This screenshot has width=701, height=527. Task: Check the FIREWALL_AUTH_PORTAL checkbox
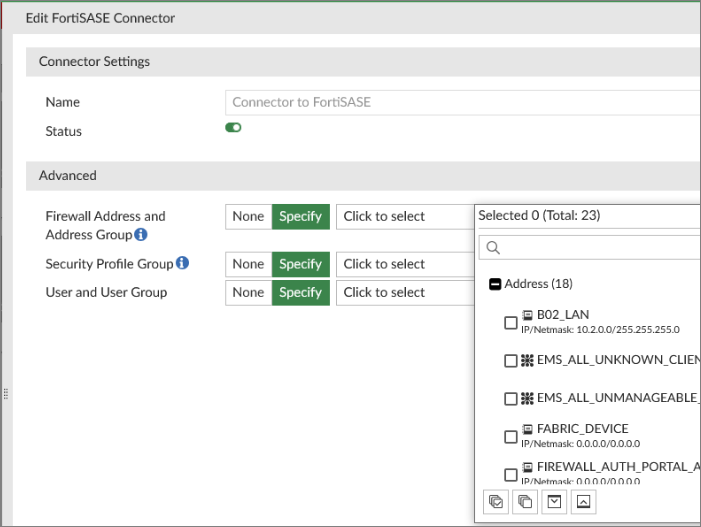511,475
